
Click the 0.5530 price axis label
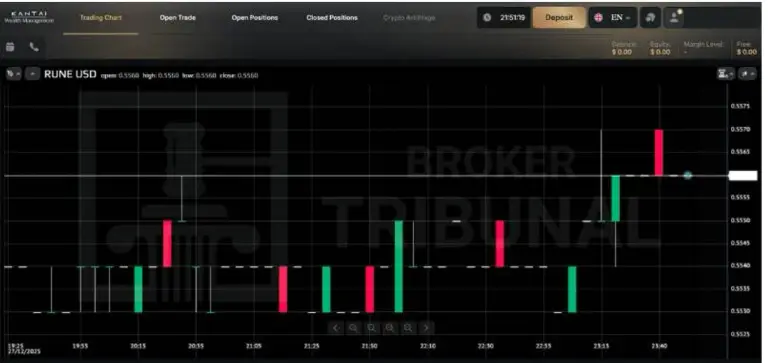[x=740, y=312]
